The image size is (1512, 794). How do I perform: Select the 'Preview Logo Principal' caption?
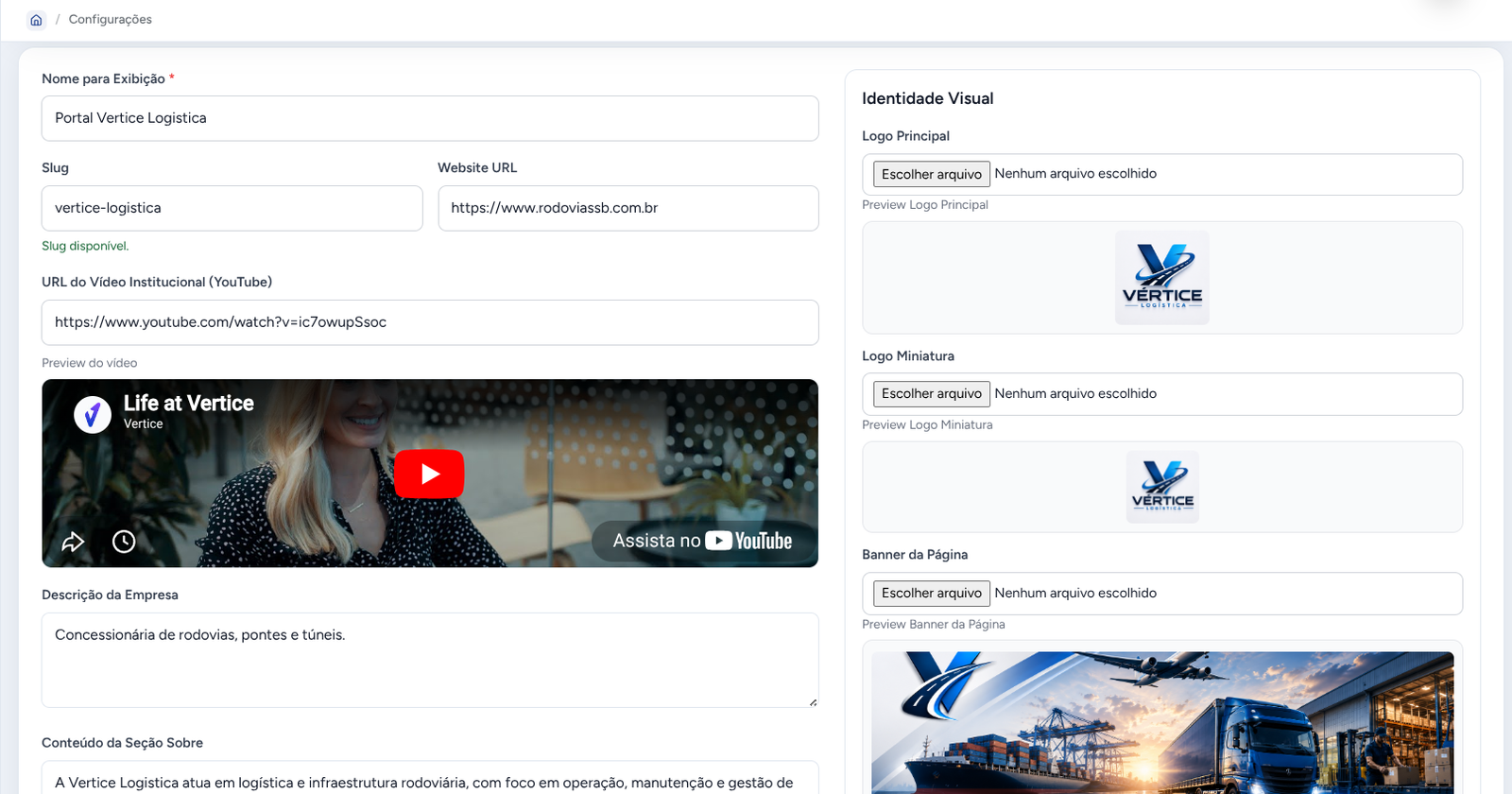925,205
